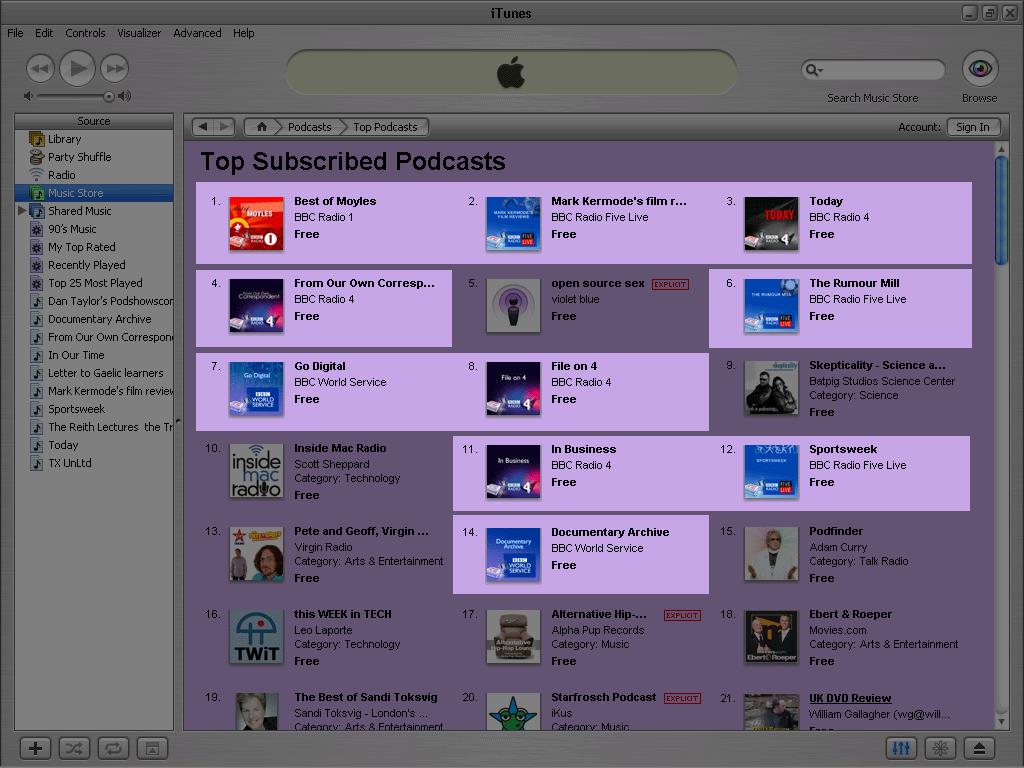Click the Play button
The height and width of the screenshot is (768, 1024).
(77, 68)
